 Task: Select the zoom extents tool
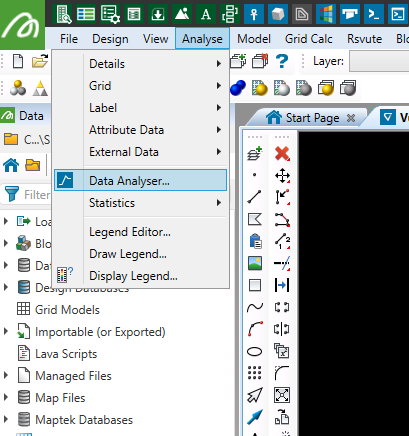click(x=282, y=395)
